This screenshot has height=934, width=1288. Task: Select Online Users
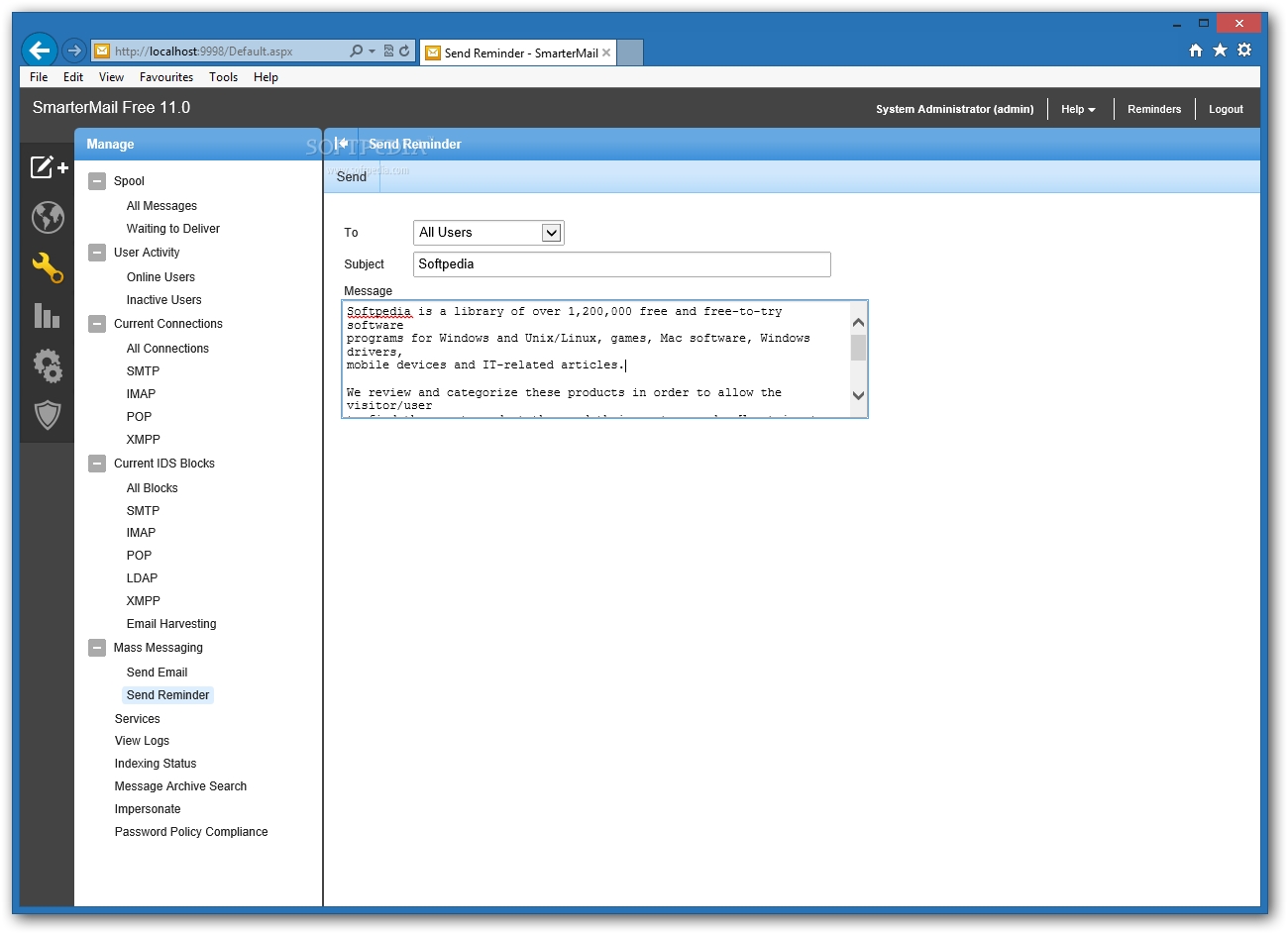coord(161,277)
